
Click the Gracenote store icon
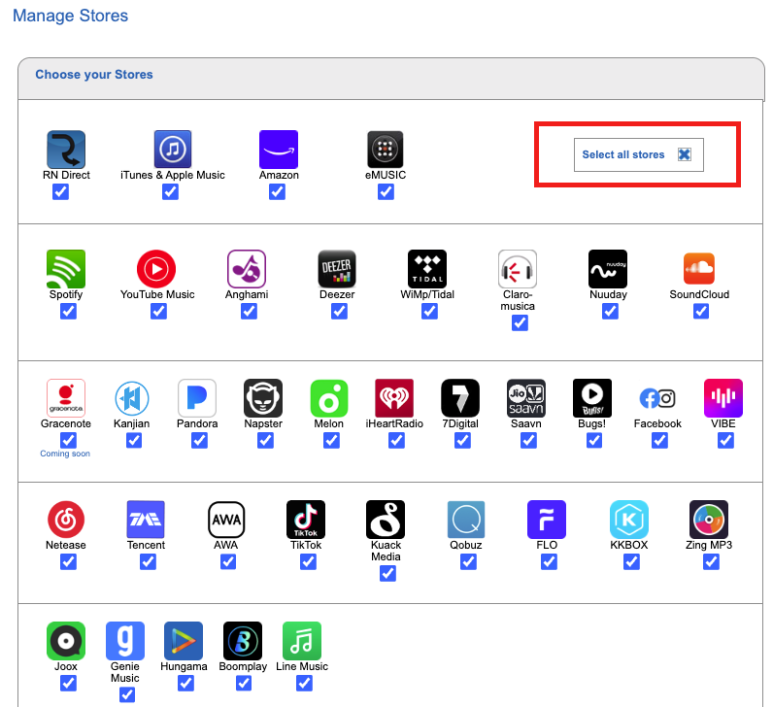[x=66, y=398]
